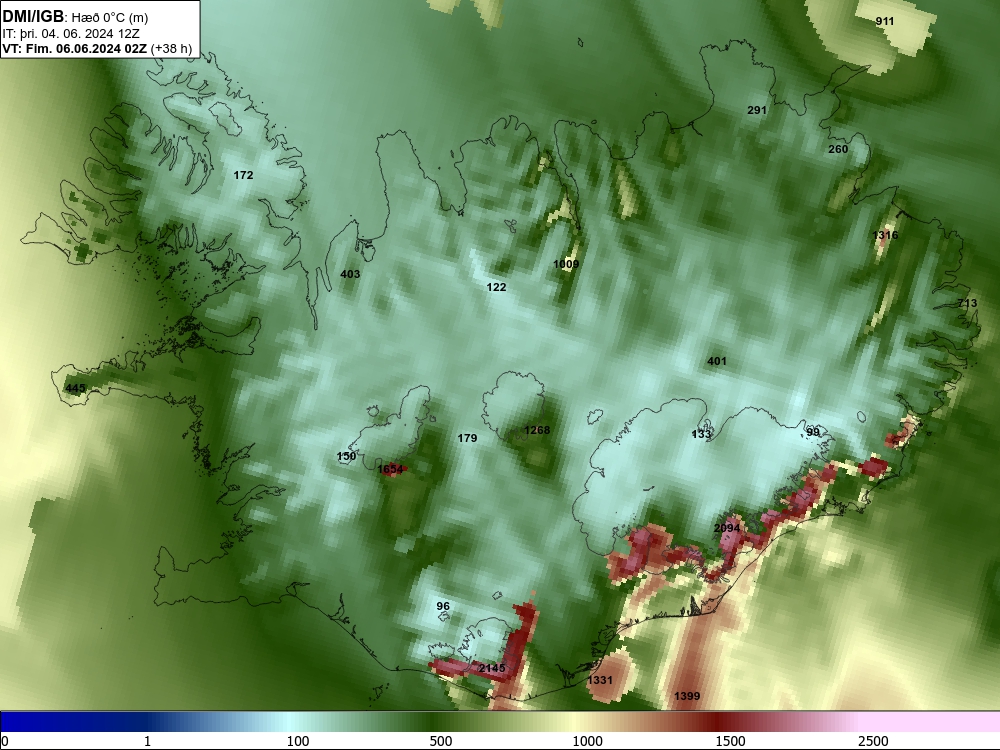The image size is (1000, 750).
Task: Click the 403 height value on the map
Action: click(350, 274)
